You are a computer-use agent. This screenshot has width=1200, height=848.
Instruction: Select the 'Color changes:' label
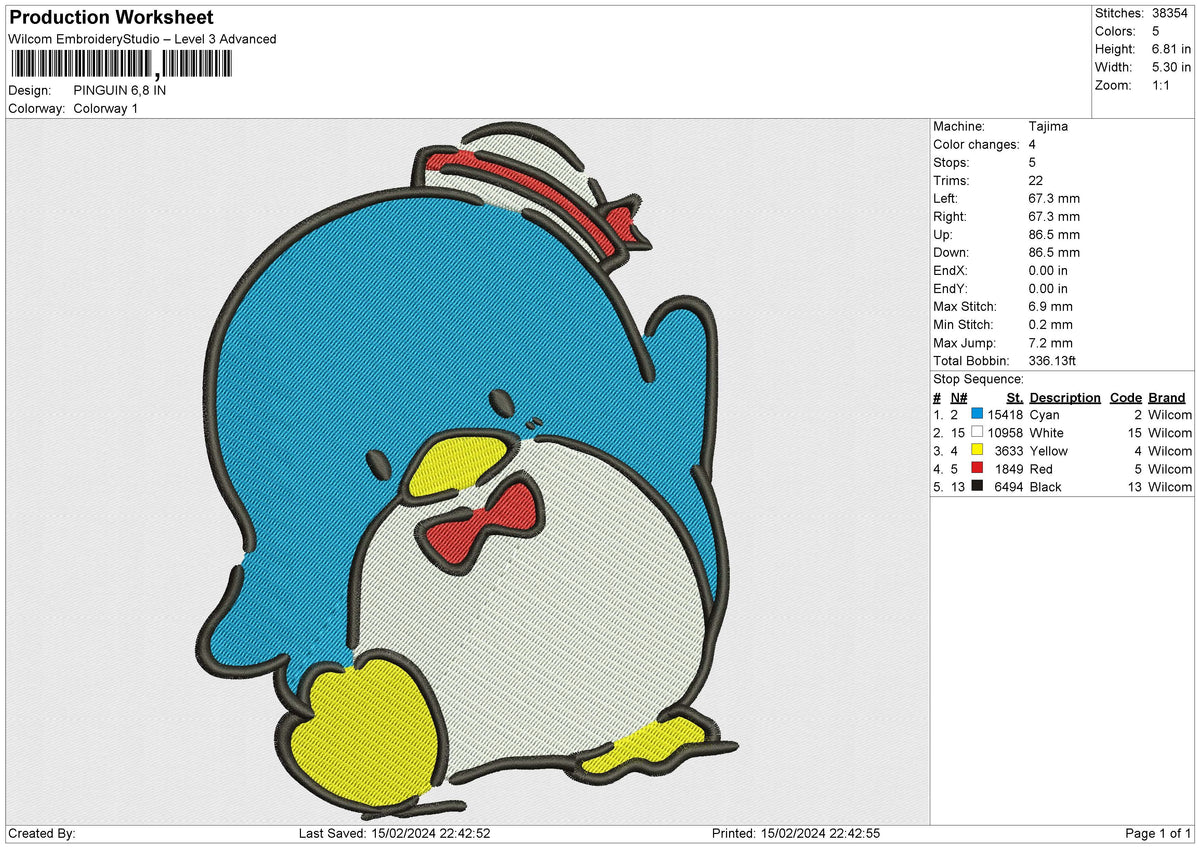(x=976, y=144)
